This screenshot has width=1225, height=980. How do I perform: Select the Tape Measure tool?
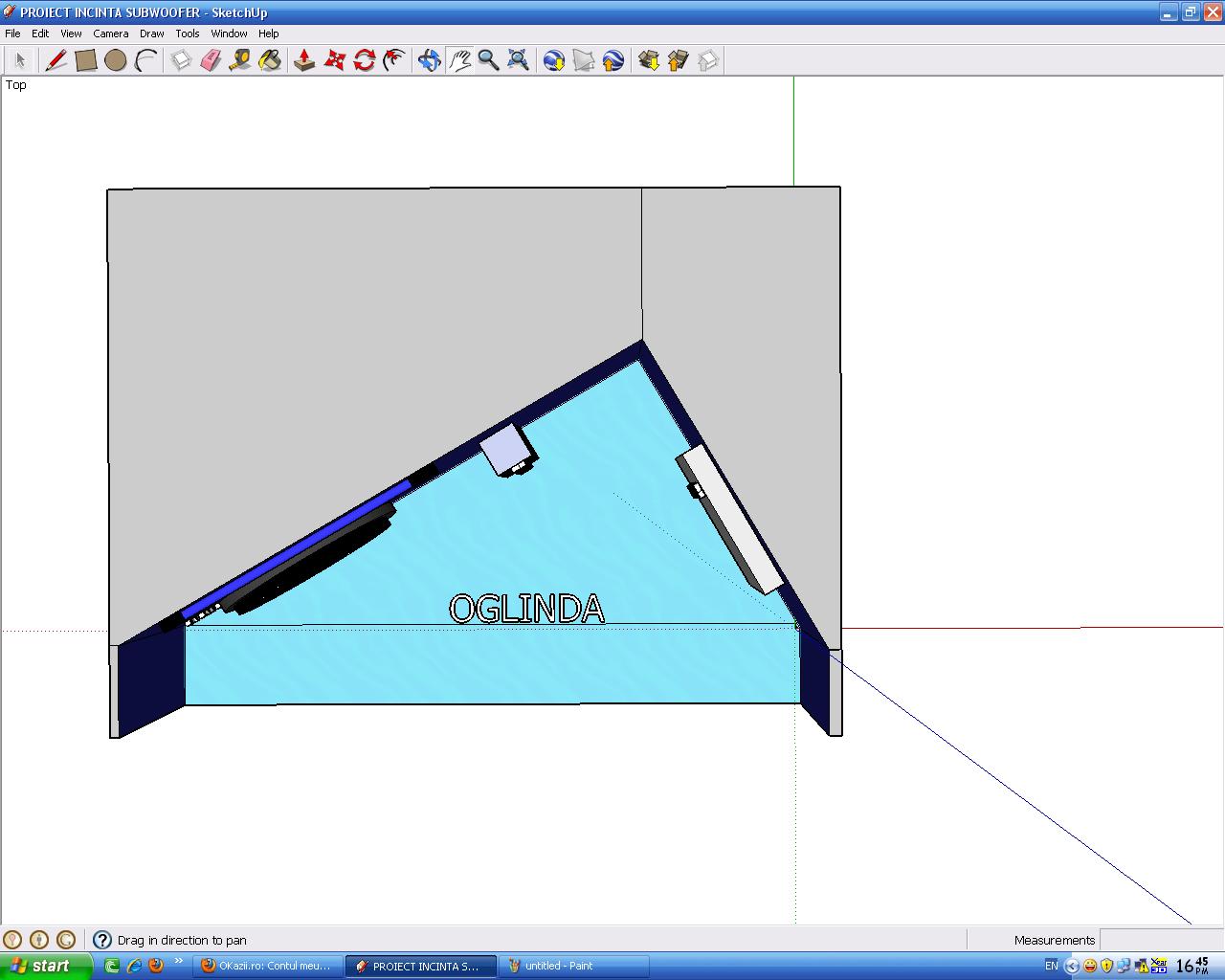click(240, 60)
